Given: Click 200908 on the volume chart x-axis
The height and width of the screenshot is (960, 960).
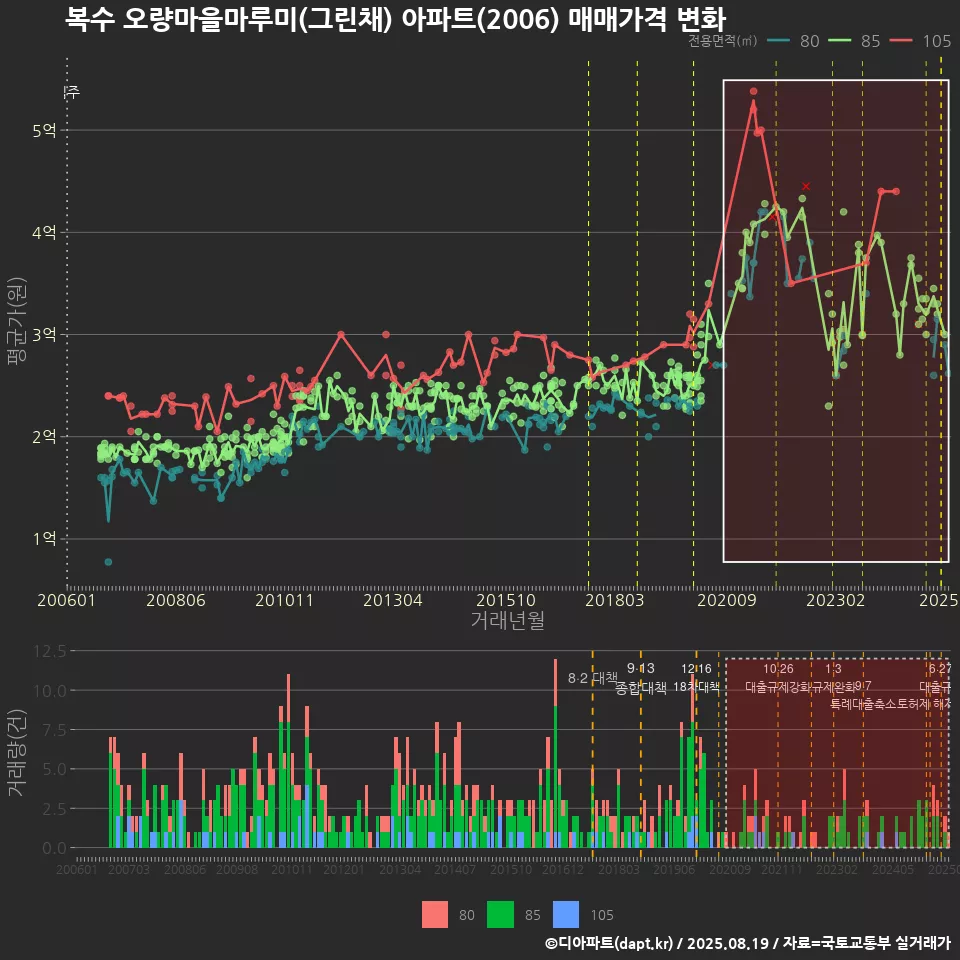Looking at the screenshot, I should pos(237,869).
